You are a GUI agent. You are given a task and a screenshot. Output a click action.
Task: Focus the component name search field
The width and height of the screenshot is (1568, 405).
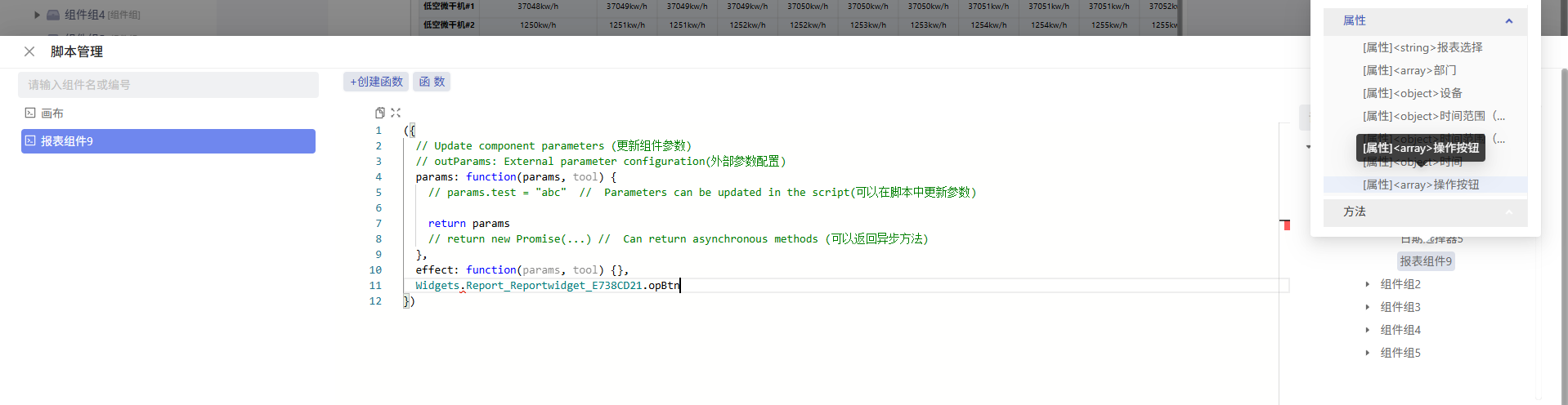coord(168,85)
